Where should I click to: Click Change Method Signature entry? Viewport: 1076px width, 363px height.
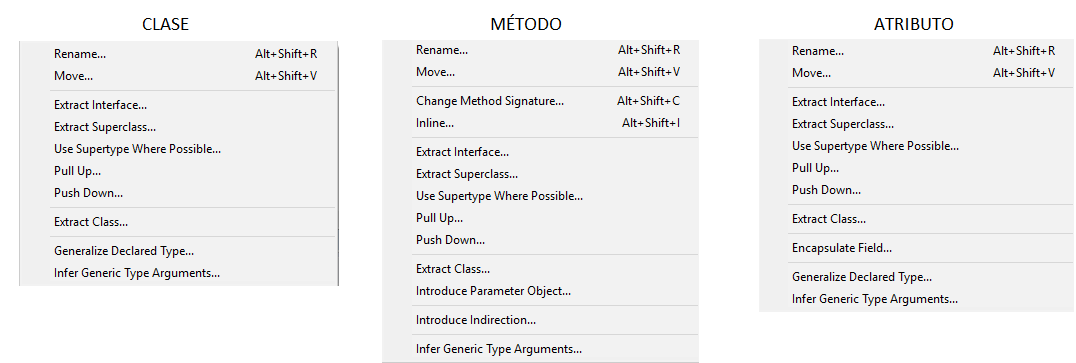pos(540,102)
